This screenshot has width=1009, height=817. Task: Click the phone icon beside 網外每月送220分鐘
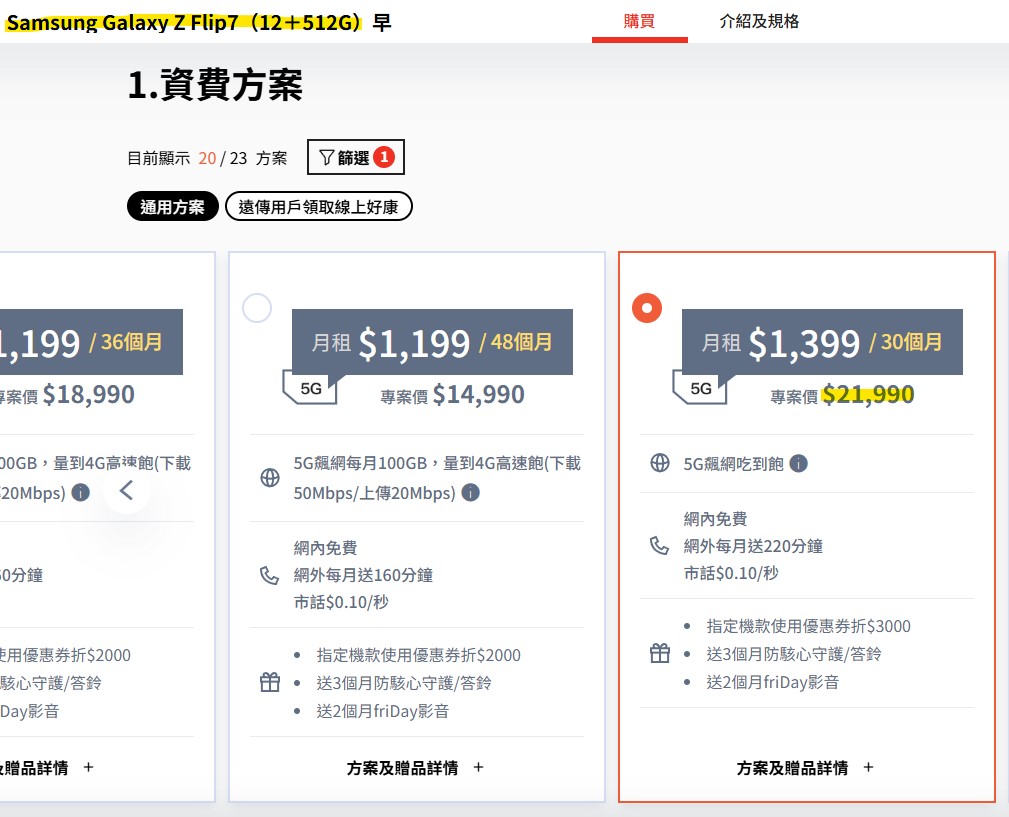pos(659,546)
